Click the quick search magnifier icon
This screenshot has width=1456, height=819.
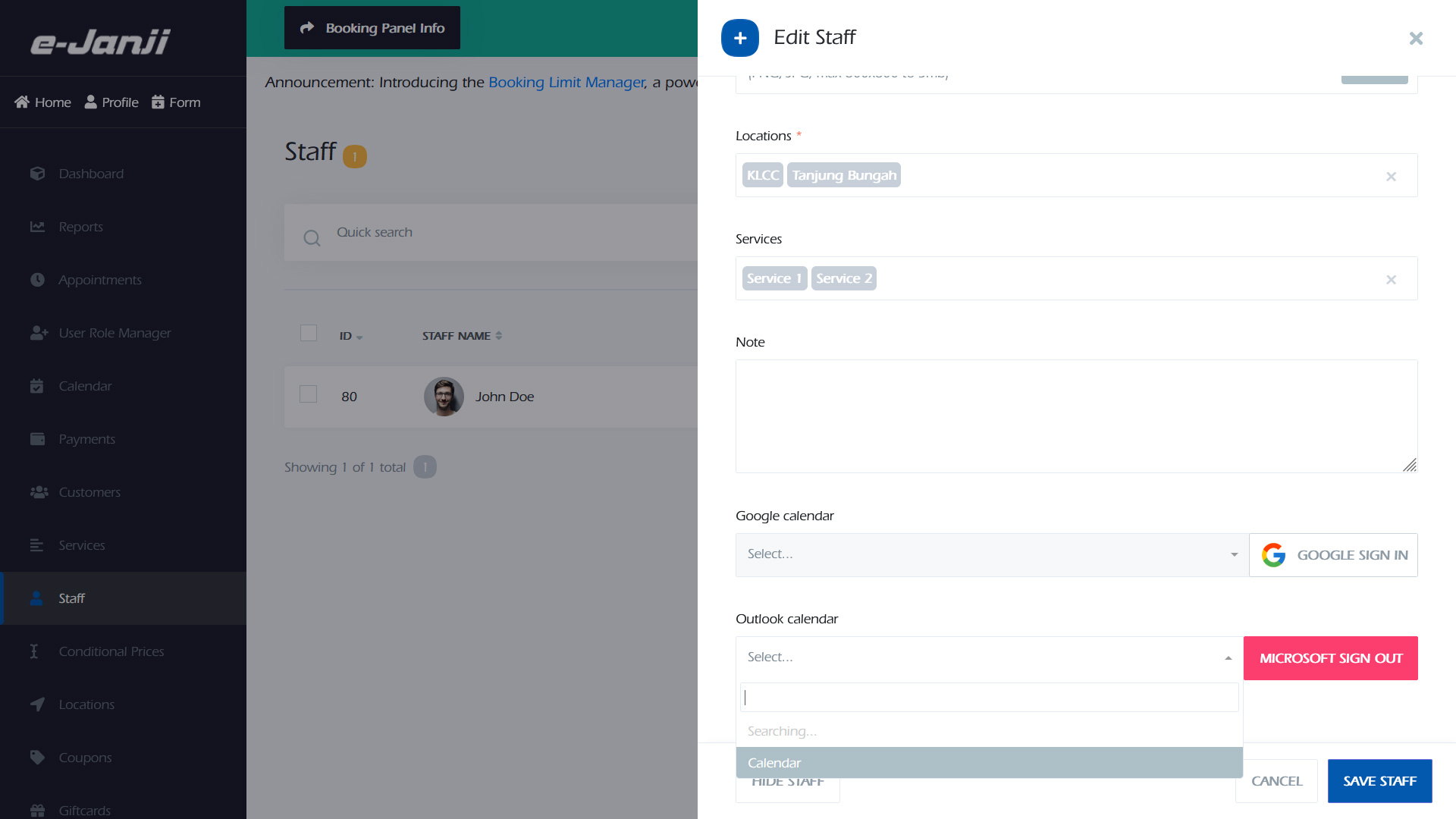coord(312,238)
